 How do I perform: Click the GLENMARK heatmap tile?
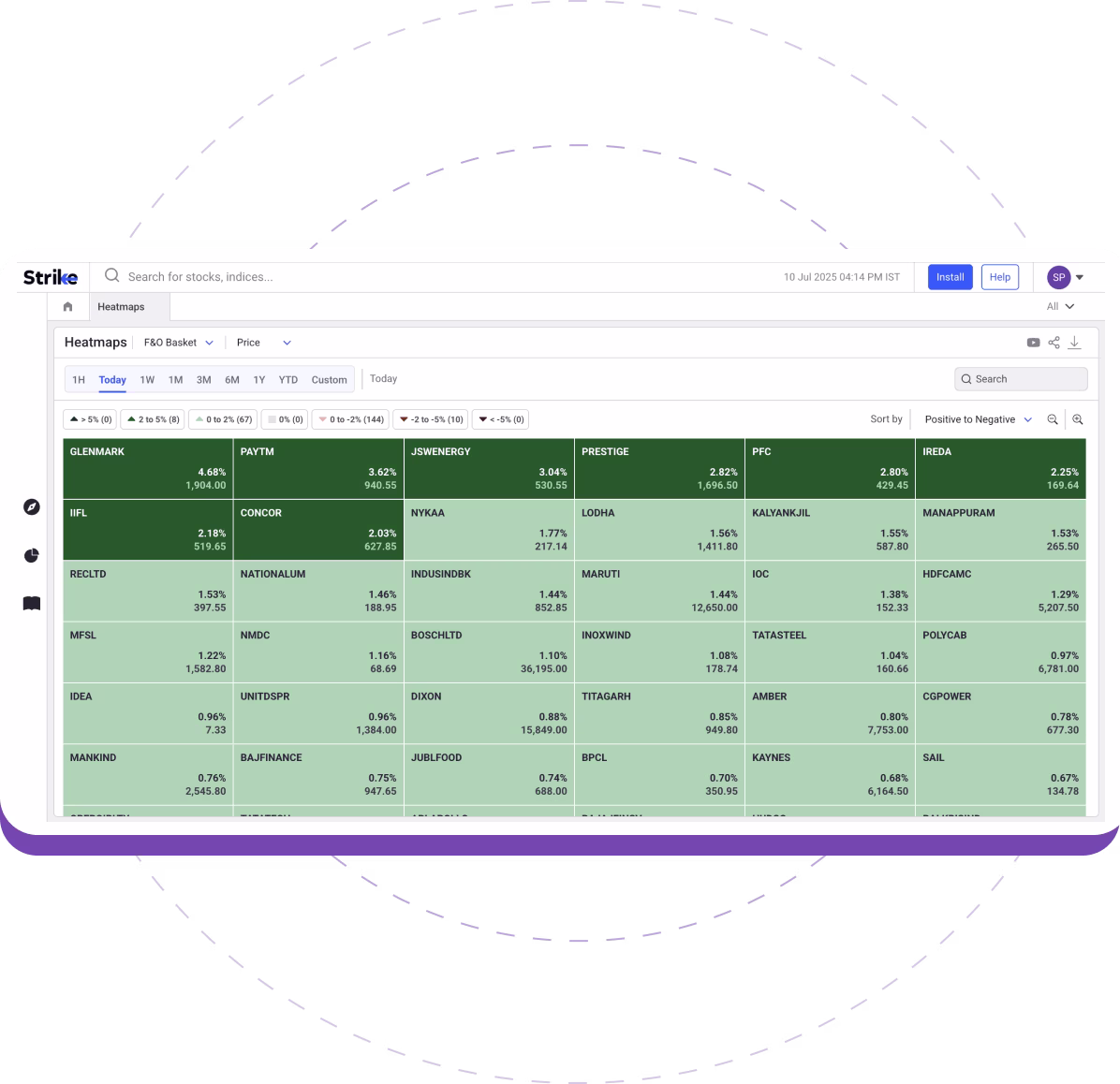[x=148, y=468]
